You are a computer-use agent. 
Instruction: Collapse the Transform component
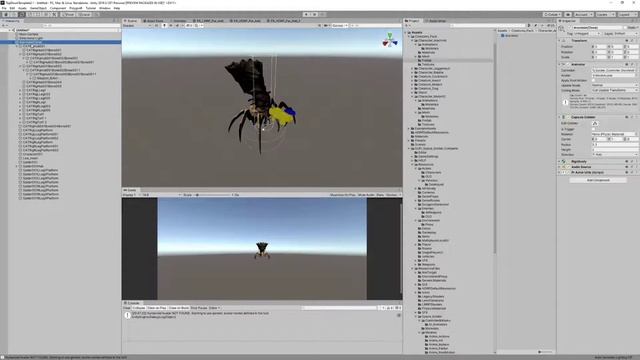(x=560, y=40)
